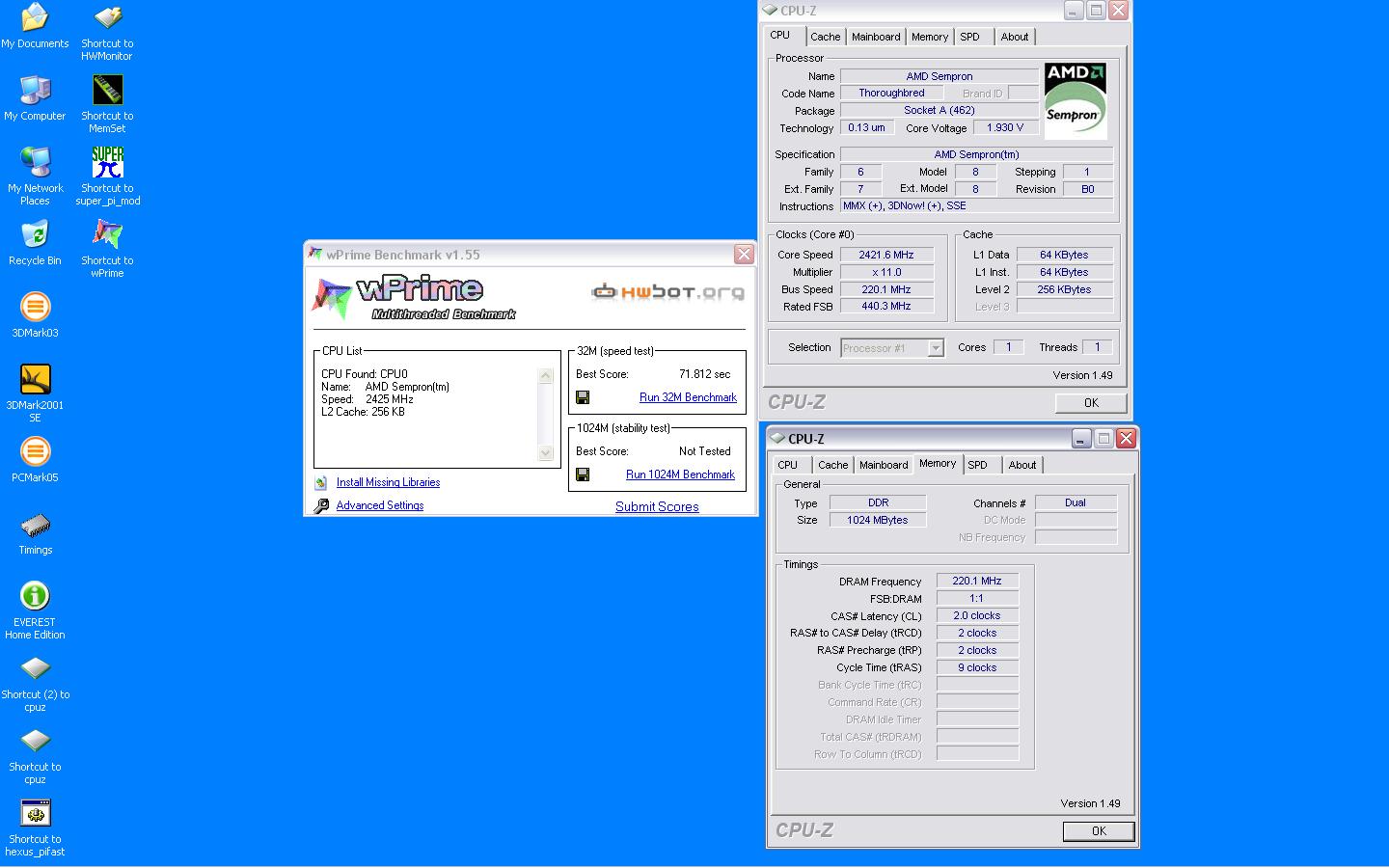Click Level 2 cache value 256 KBytes
Screen dimensions: 1389x868
pyautogui.click(x=1065, y=289)
